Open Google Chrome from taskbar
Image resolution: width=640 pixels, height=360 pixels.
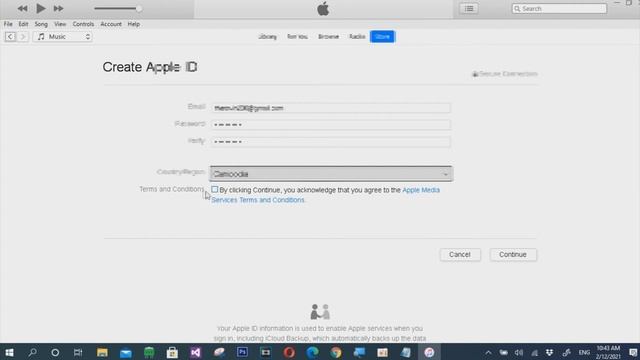coord(336,352)
